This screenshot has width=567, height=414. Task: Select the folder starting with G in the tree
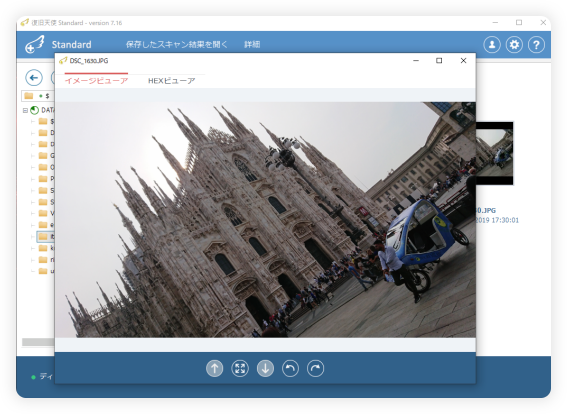[x=43, y=155]
